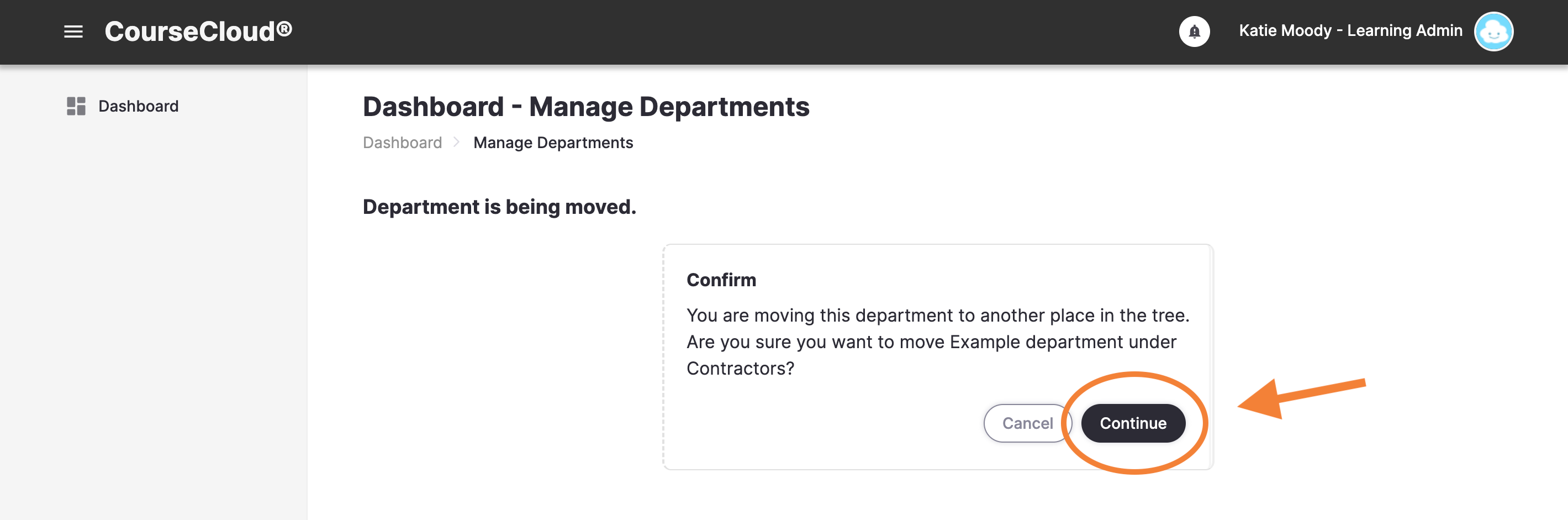This screenshot has width=1568, height=520.
Task: Click the first line of the confirmation message
Action: click(x=937, y=316)
